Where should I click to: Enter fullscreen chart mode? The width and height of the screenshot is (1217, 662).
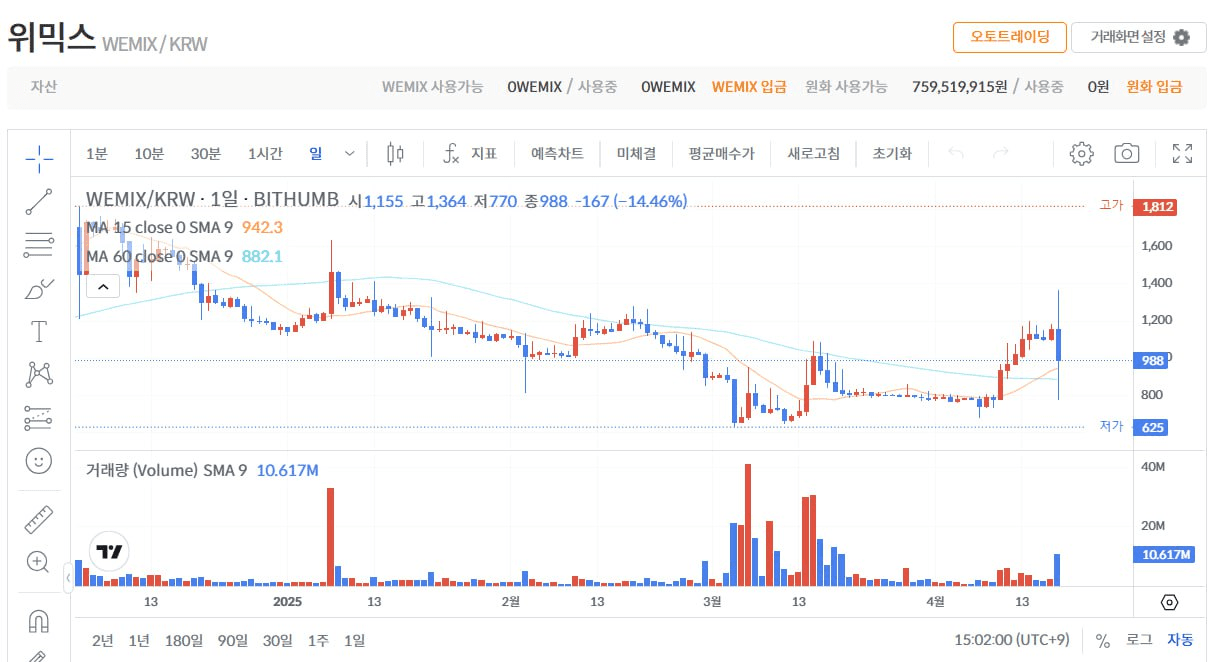click(1182, 154)
